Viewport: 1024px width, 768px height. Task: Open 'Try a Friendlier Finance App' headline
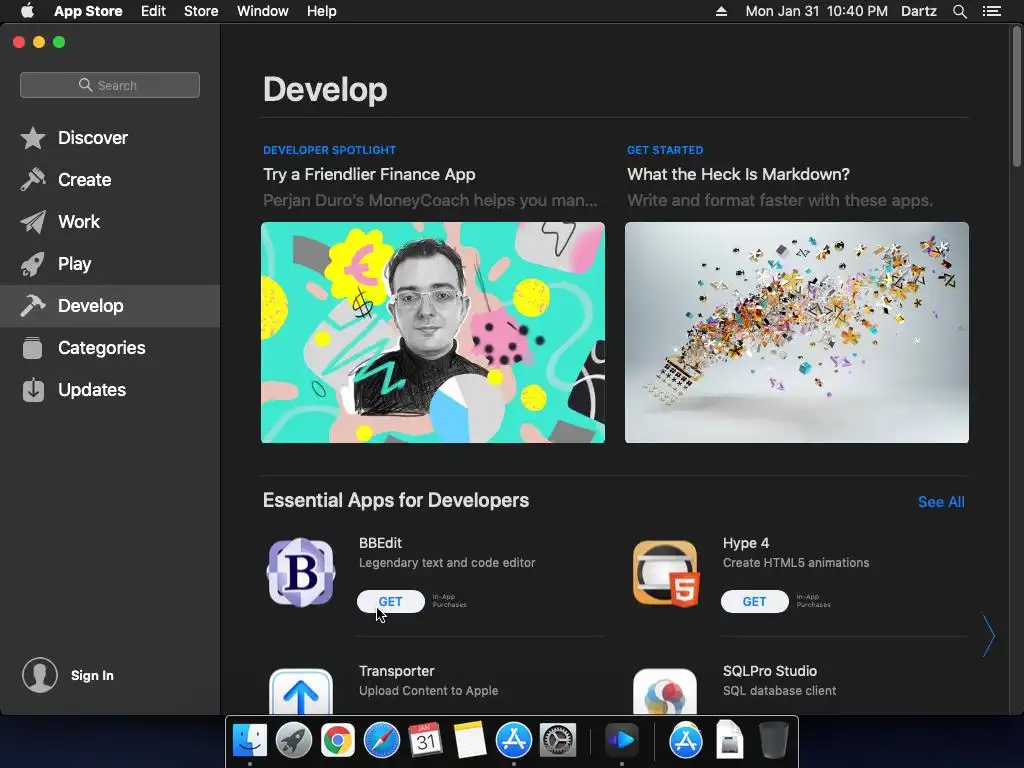[369, 174]
